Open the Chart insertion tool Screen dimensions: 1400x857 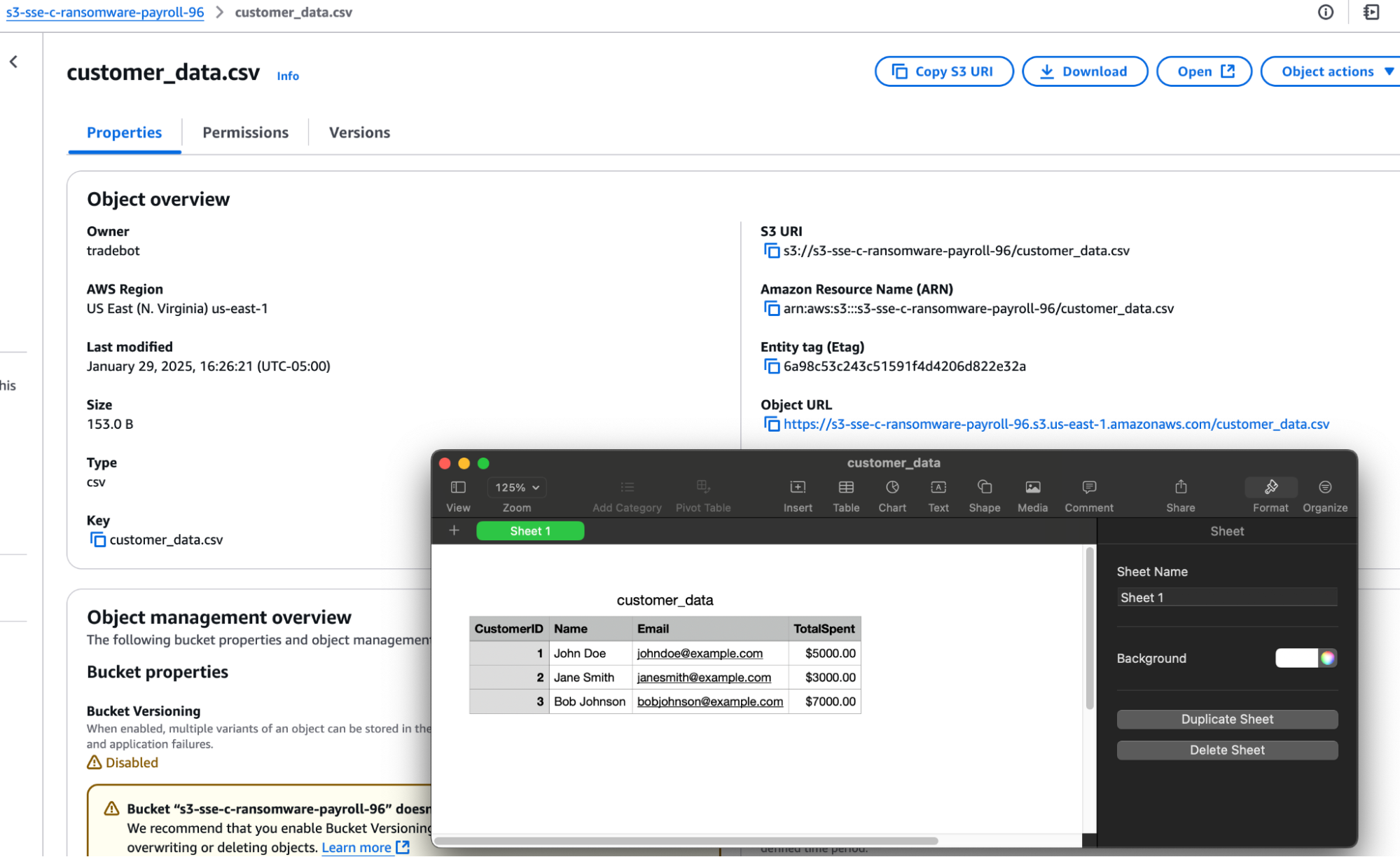tap(892, 494)
